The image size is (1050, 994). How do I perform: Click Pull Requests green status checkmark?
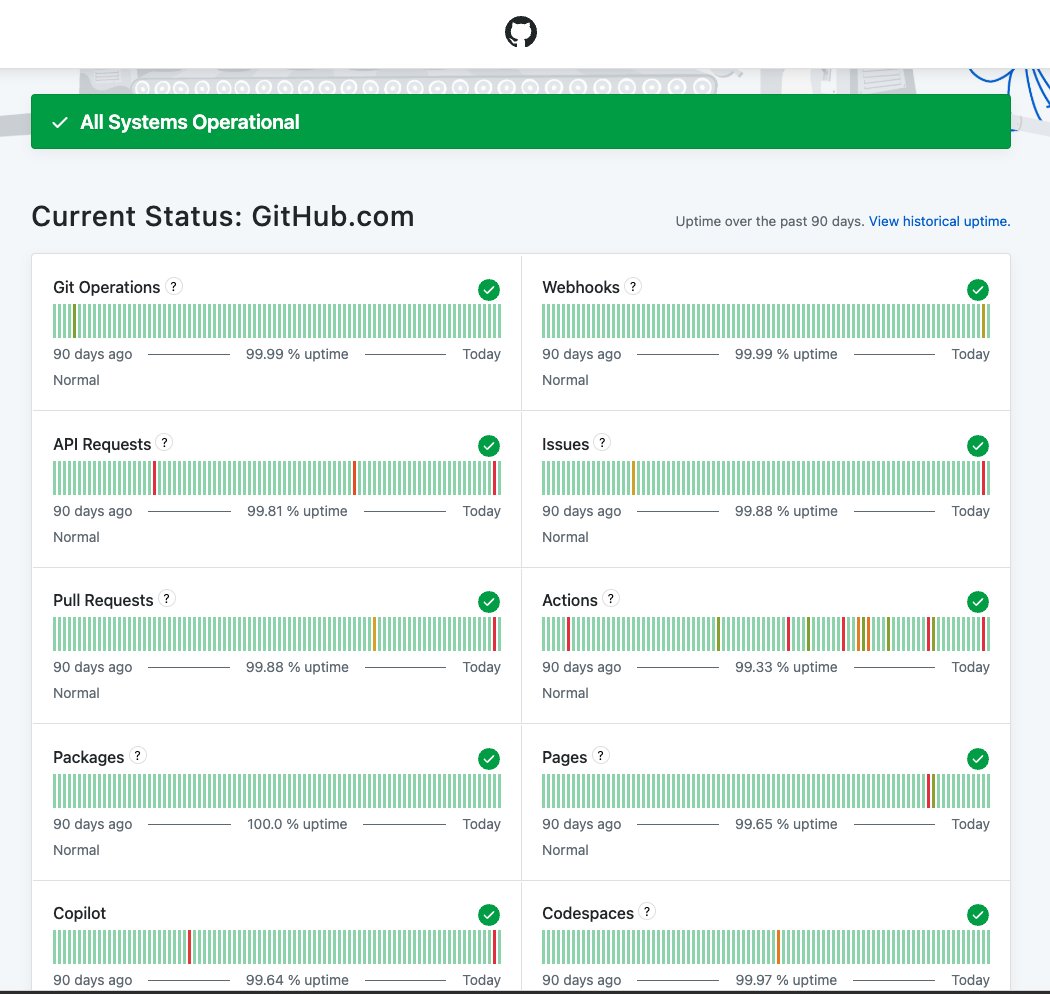[x=489, y=602]
